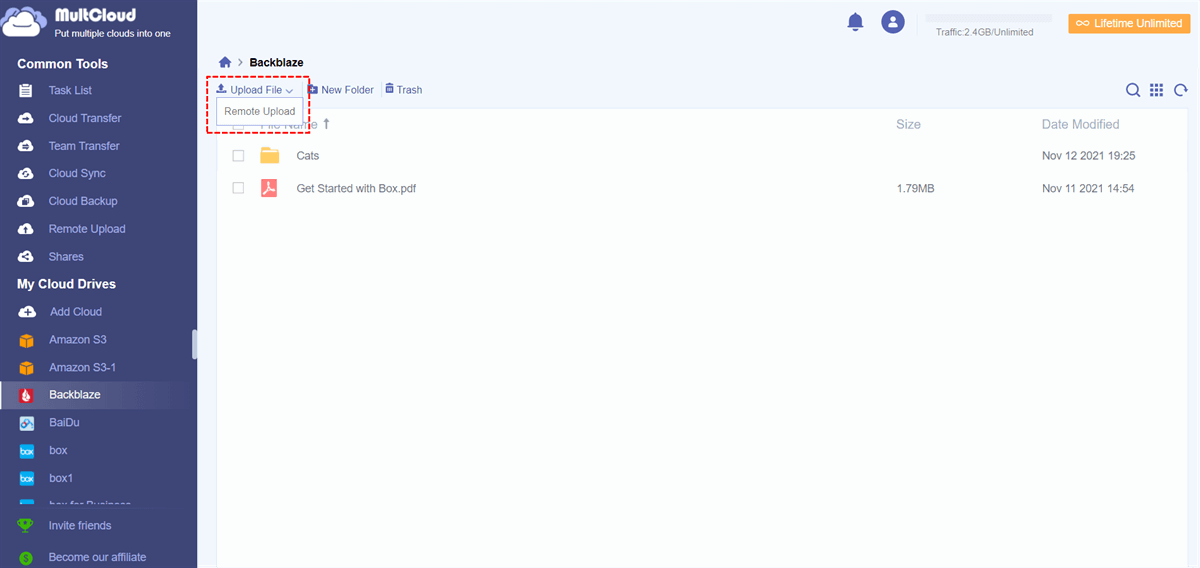The image size is (1200, 568).
Task: Click the Team Transfer sidebar icon
Action: (x=27, y=146)
